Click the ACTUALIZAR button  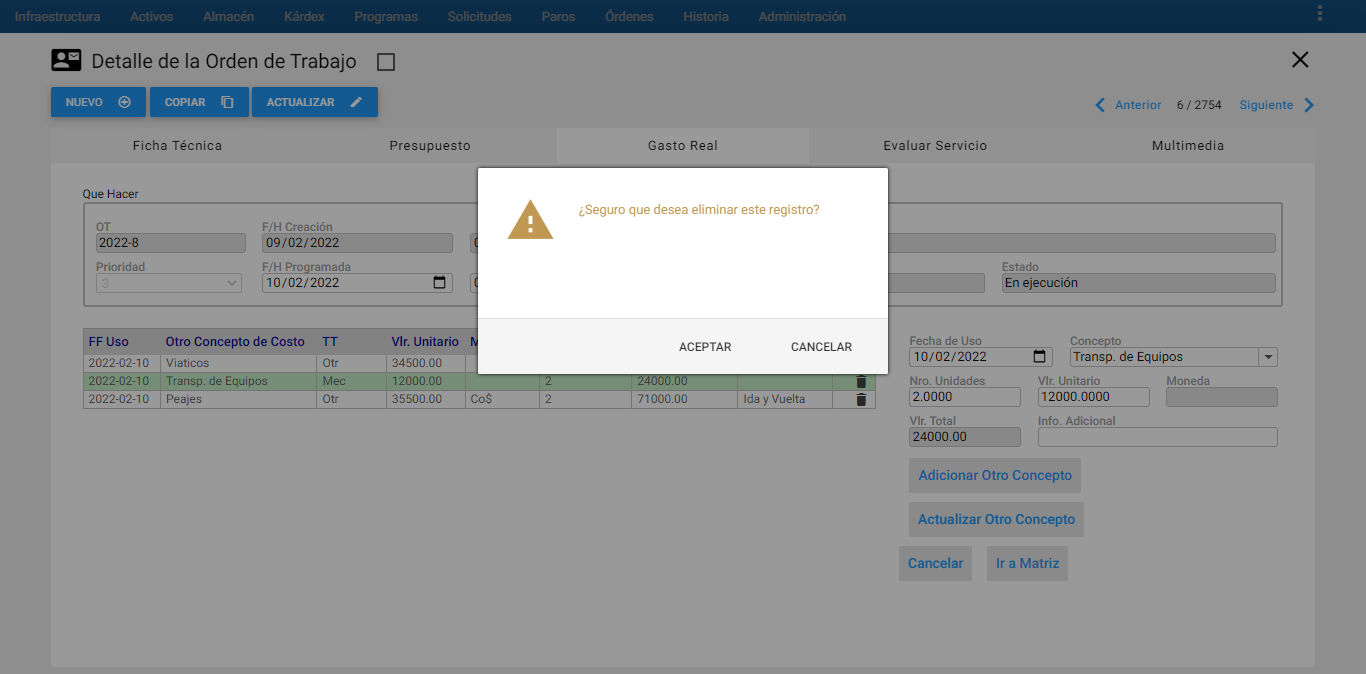[x=315, y=102]
